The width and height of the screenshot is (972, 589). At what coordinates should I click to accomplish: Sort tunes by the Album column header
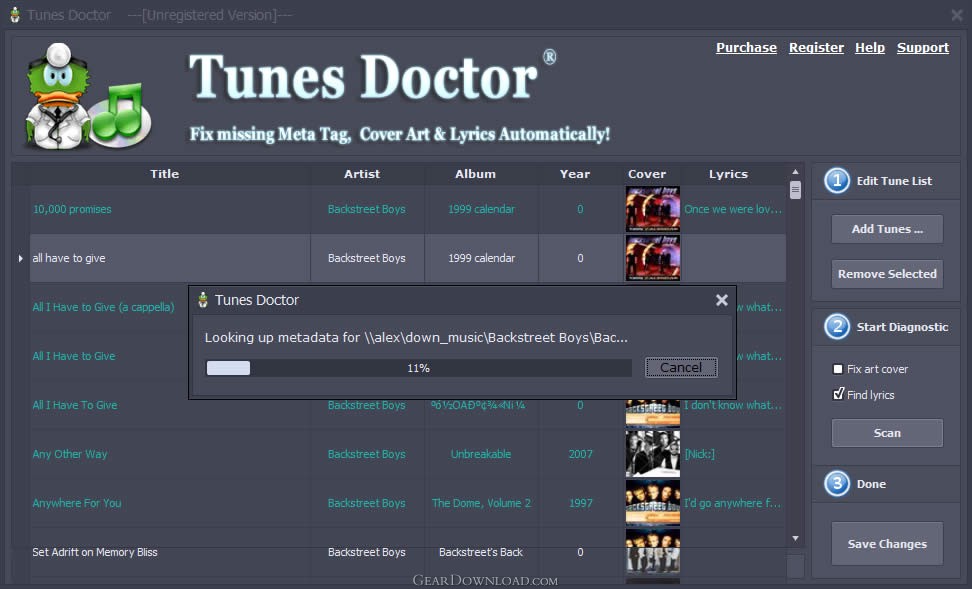pyautogui.click(x=475, y=174)
